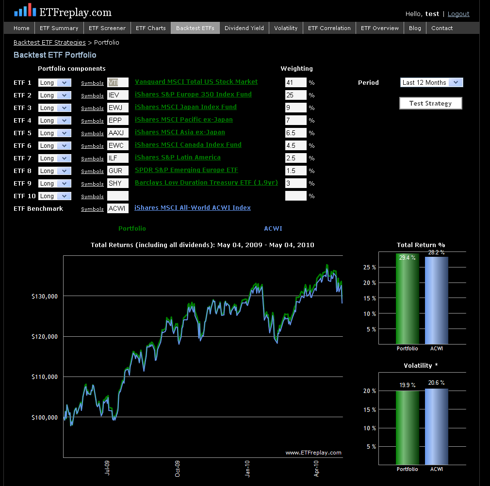The height and width of the screenshot is (486, 490).
Task: Click the green Portfolio Volatility bar
Action: (x=407, y=428)
